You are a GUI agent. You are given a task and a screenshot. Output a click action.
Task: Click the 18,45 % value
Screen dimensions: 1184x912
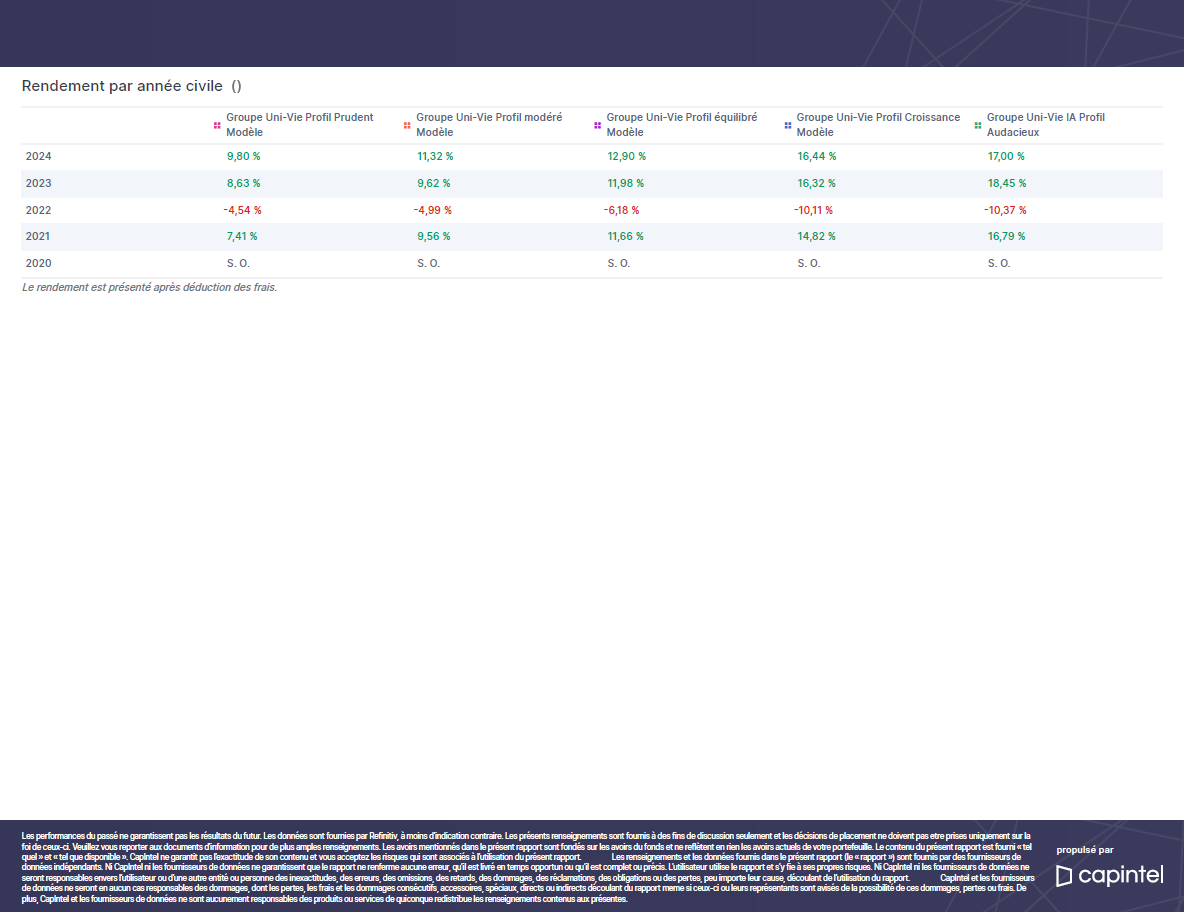point(1007,183)
